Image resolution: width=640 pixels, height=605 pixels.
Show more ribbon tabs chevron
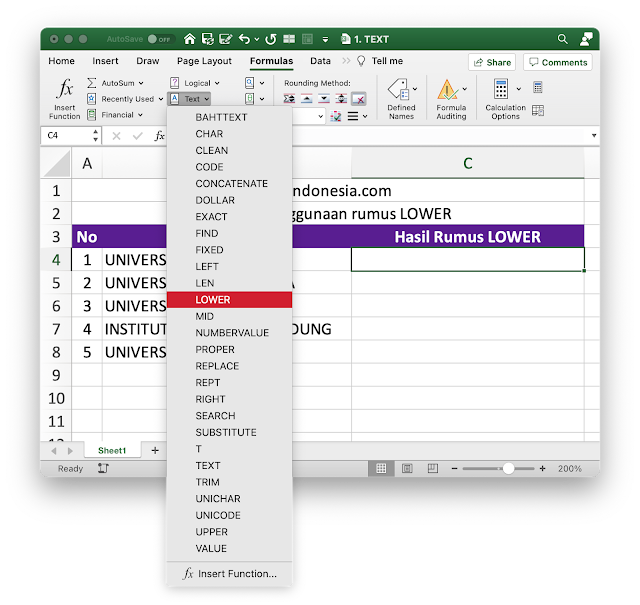346,61
